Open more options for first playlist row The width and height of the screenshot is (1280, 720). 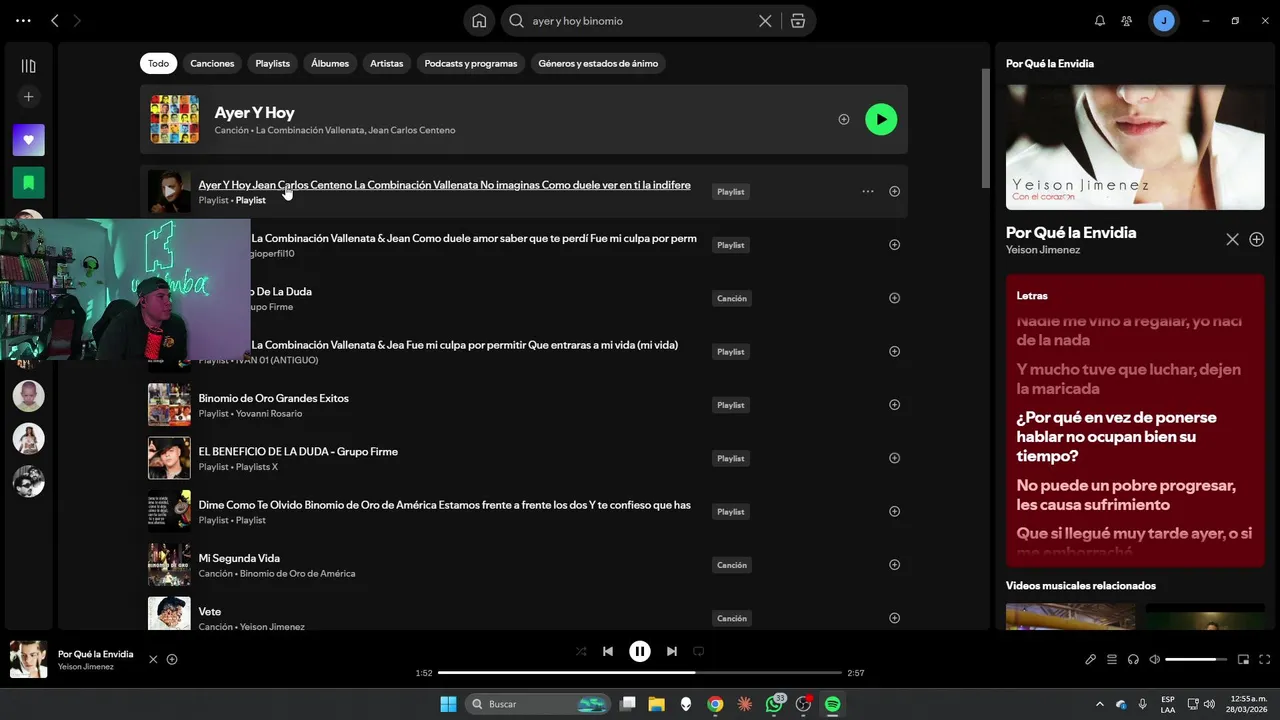867,191
